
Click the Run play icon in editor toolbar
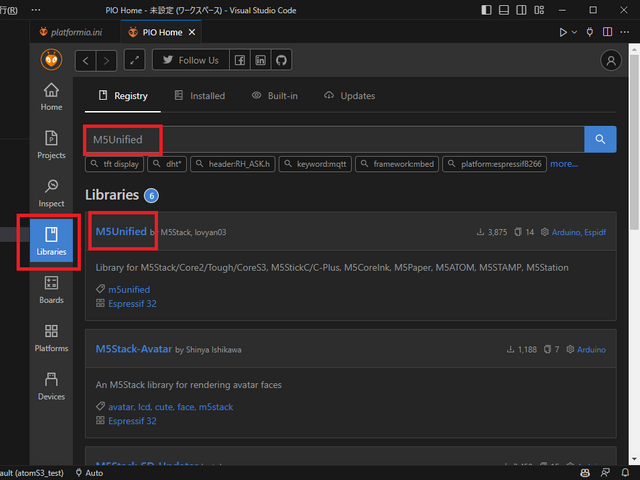[x=563, y=32]
